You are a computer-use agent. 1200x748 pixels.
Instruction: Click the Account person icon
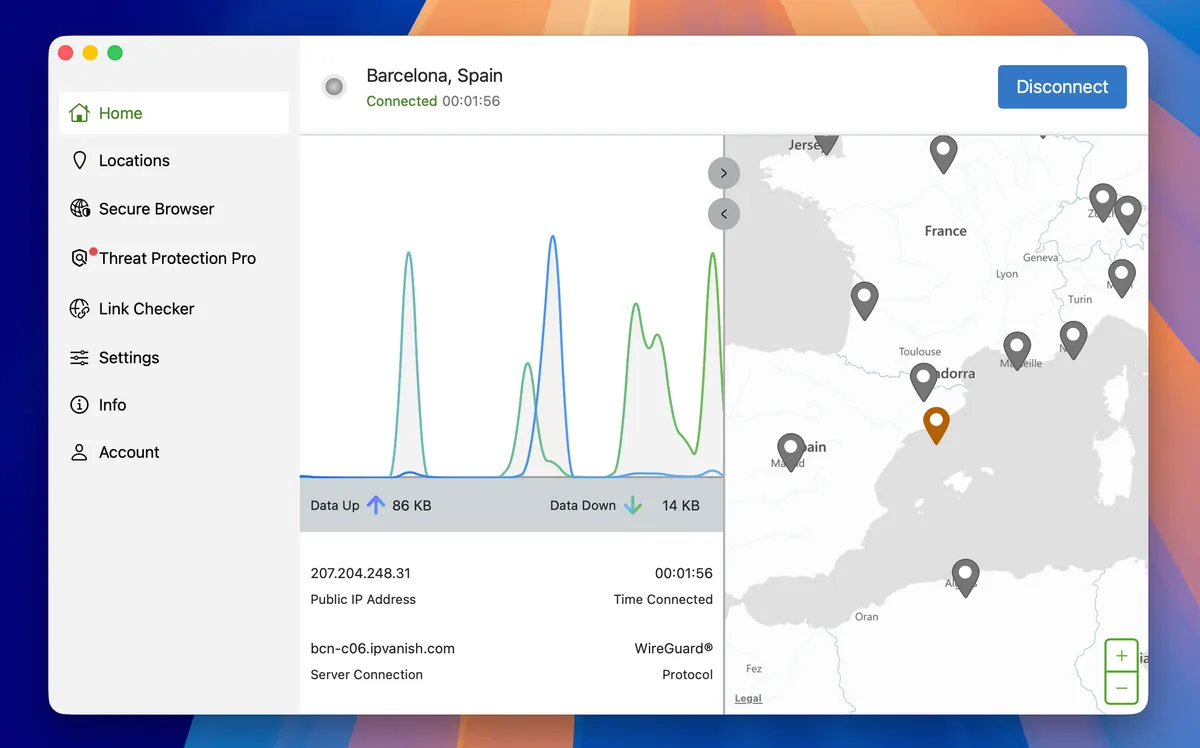[x=80, y=453]
